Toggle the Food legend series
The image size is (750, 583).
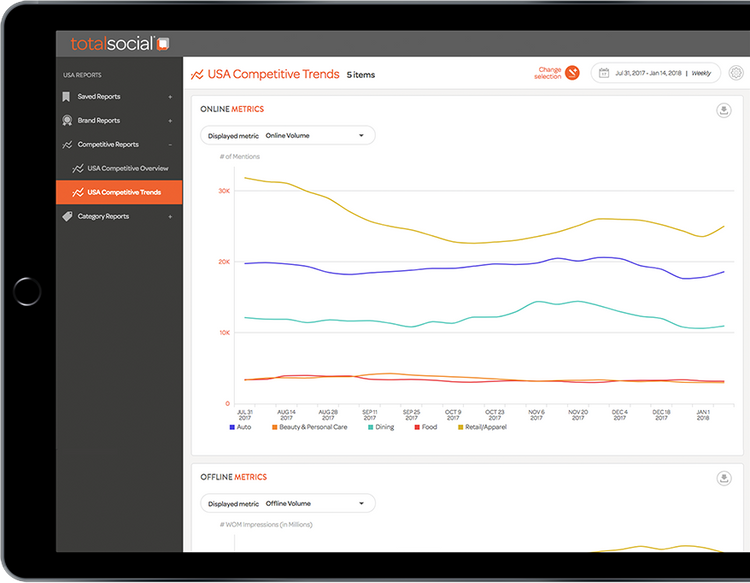(426, 427)
